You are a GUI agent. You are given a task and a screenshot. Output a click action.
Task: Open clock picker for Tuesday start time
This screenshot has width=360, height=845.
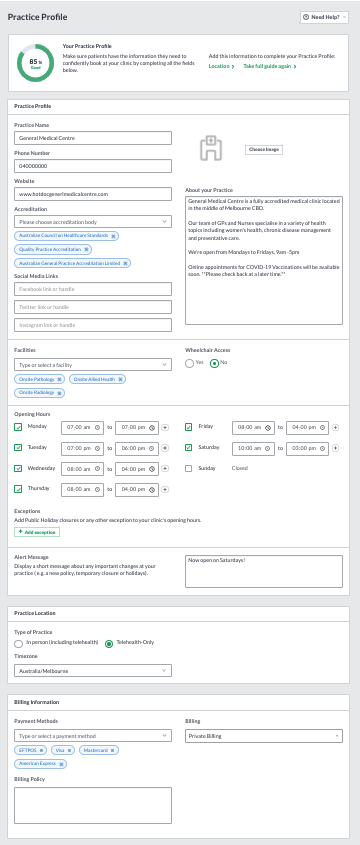coord(97,448)
